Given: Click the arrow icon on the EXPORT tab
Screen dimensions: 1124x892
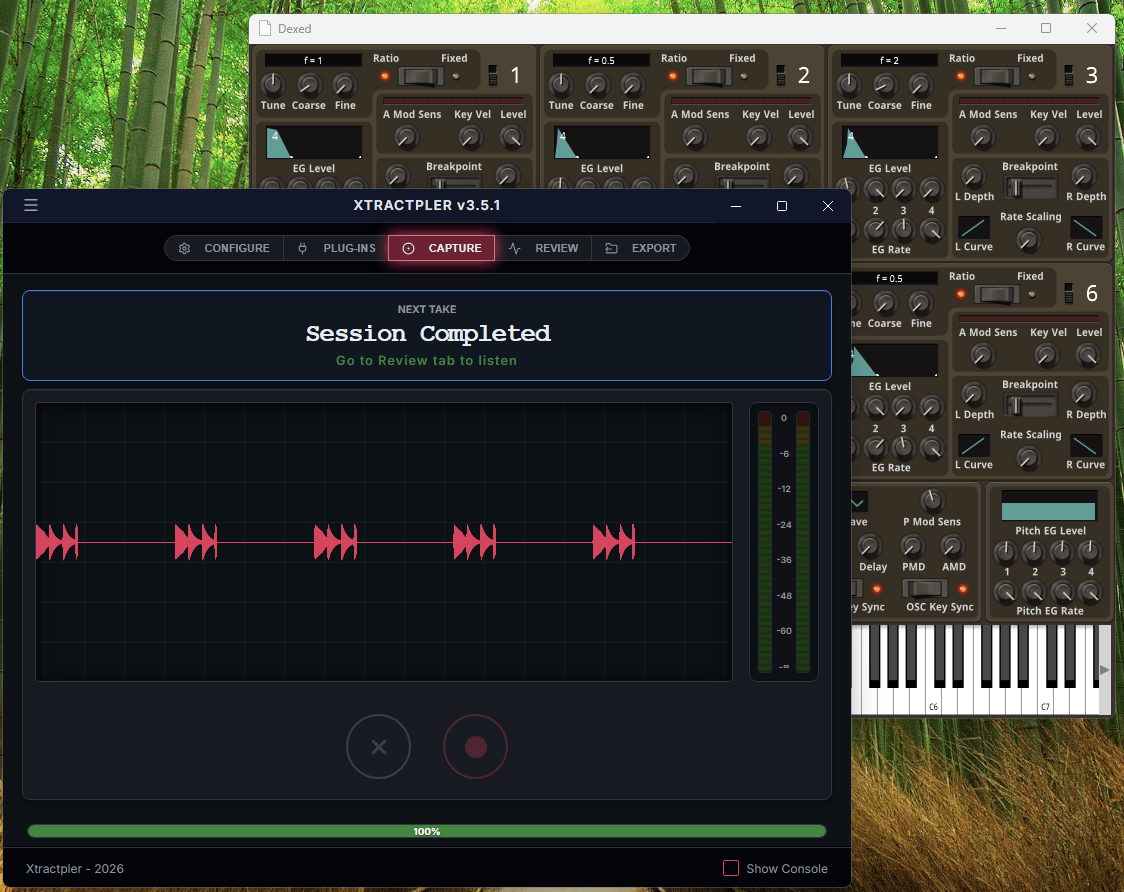Looking at the screenshot, I should tap(610, 247).
